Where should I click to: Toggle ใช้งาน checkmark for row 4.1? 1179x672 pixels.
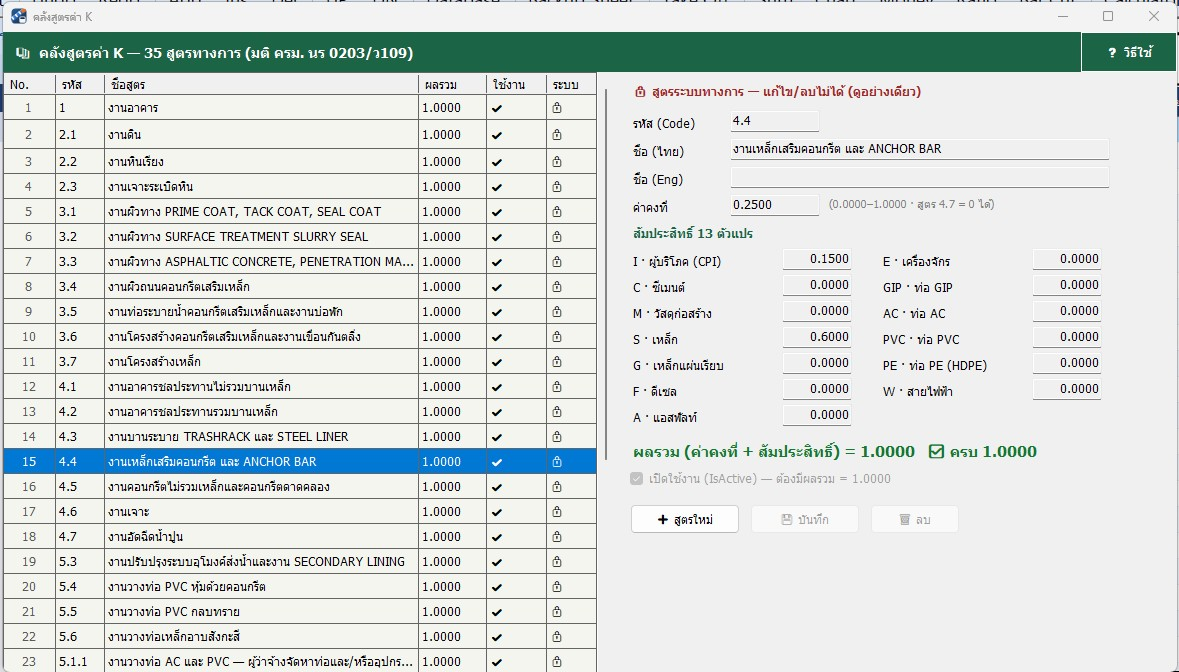point(497,387)
